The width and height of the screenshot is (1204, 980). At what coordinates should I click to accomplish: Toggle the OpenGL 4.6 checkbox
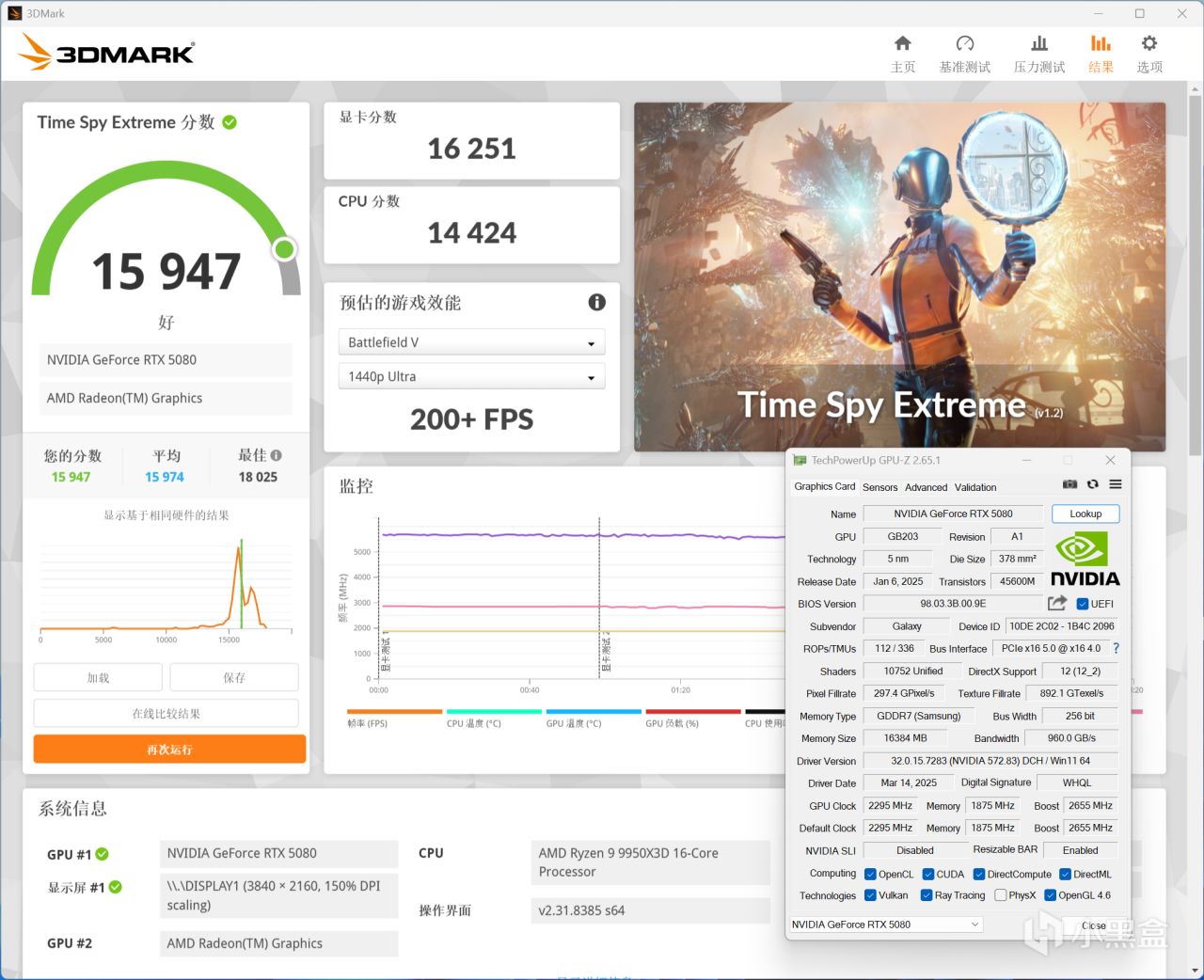[x=1050, y=895]
